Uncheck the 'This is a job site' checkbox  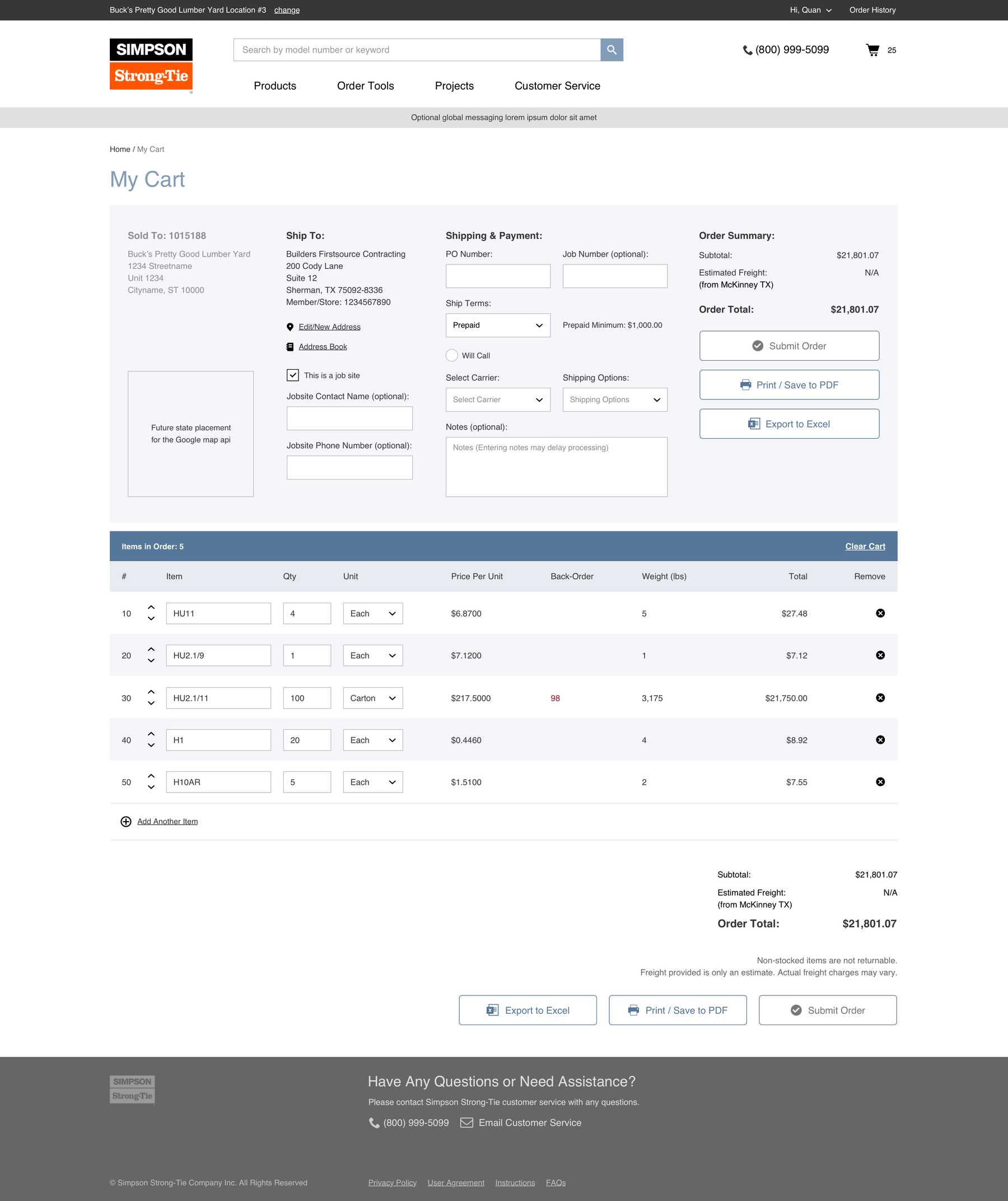293,375
